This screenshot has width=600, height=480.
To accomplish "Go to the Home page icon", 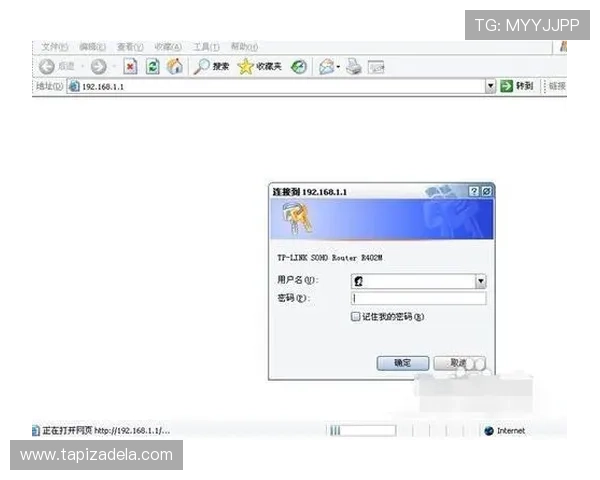I will coord(175,66).
